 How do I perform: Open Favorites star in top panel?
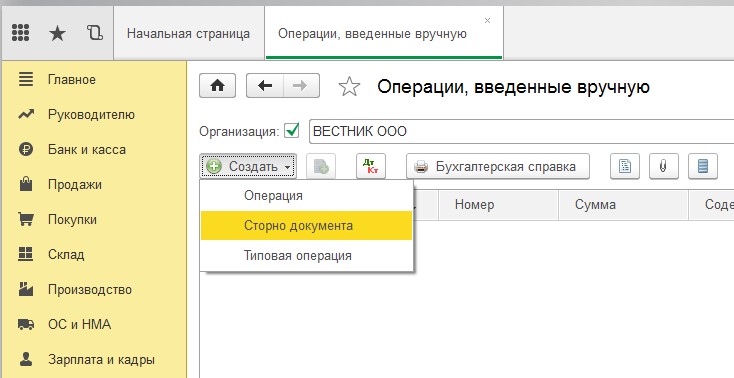click(57, 33)
